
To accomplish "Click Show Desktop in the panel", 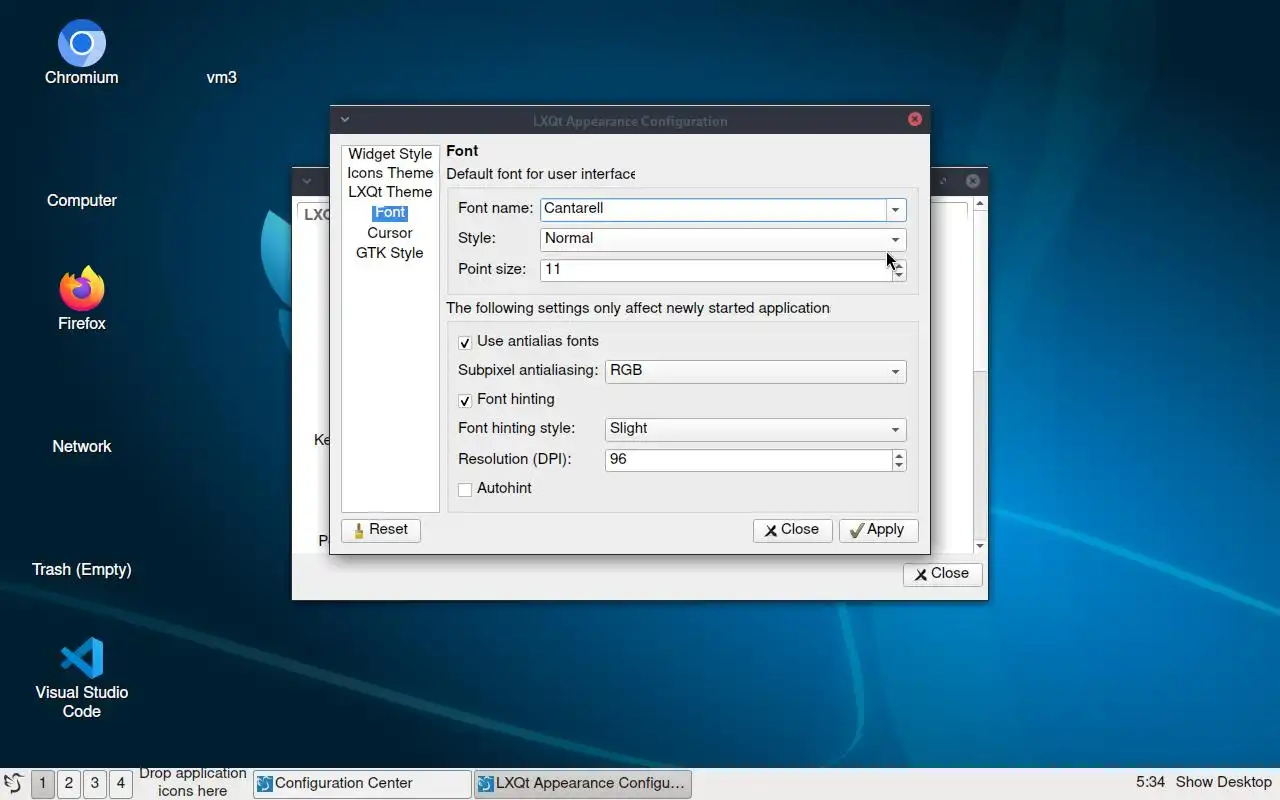I will (1224, 782).
